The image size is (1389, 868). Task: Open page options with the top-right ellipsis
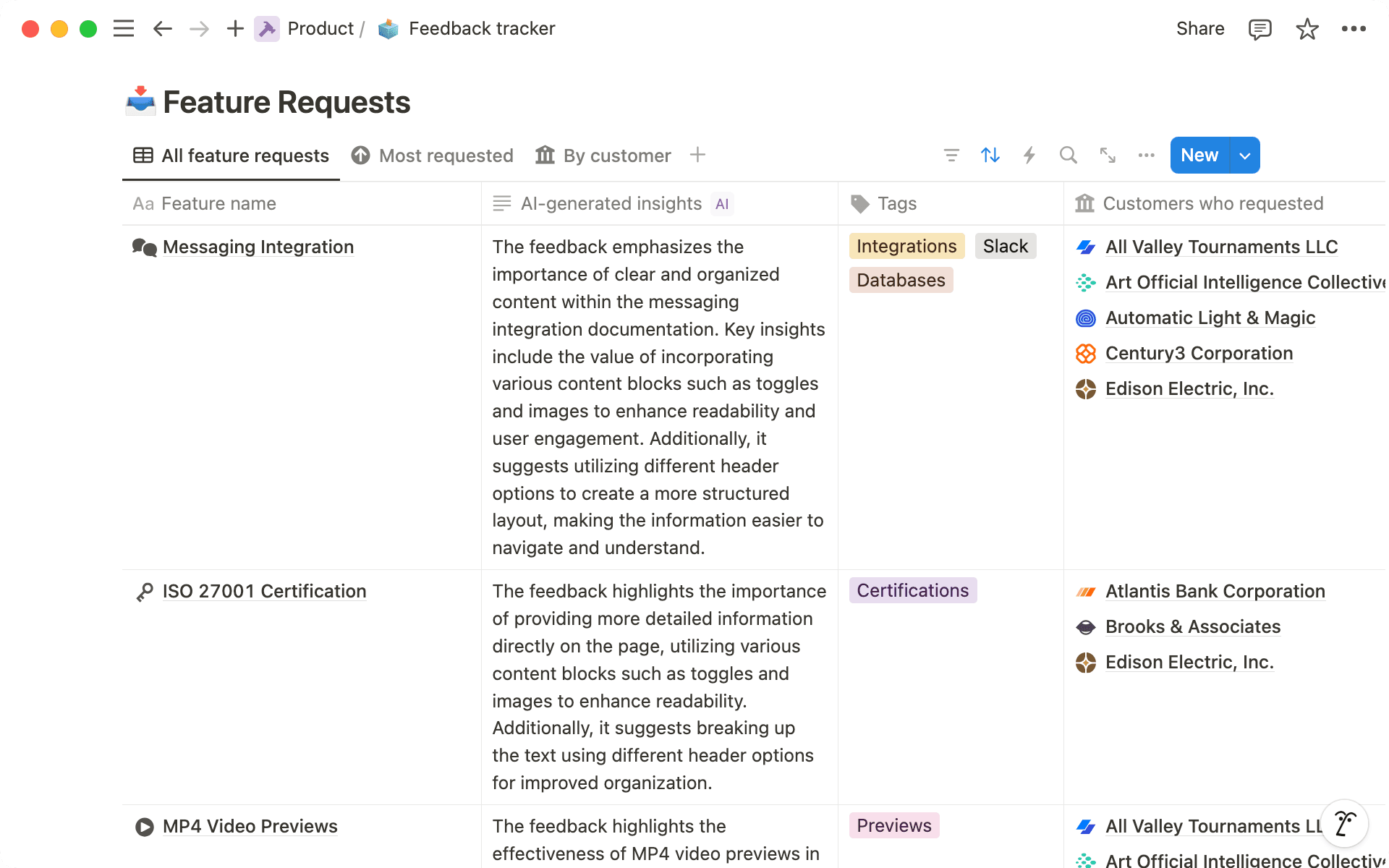[1354, 28]
